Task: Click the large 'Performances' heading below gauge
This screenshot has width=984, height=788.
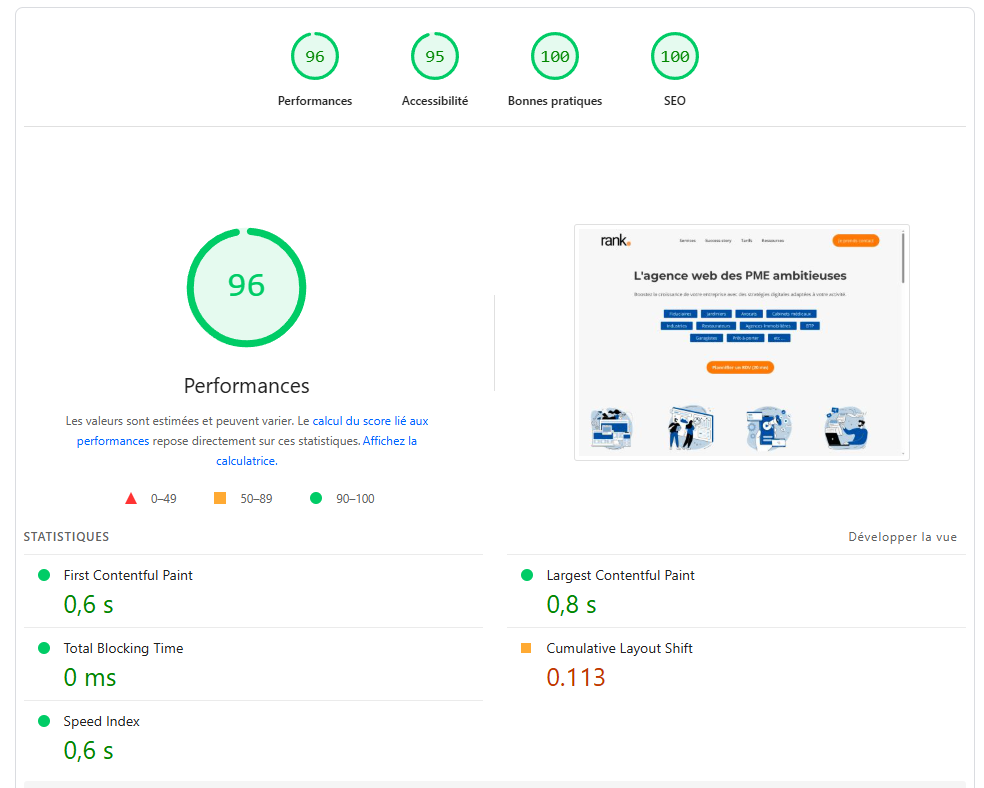Action: tap(247, 386)
